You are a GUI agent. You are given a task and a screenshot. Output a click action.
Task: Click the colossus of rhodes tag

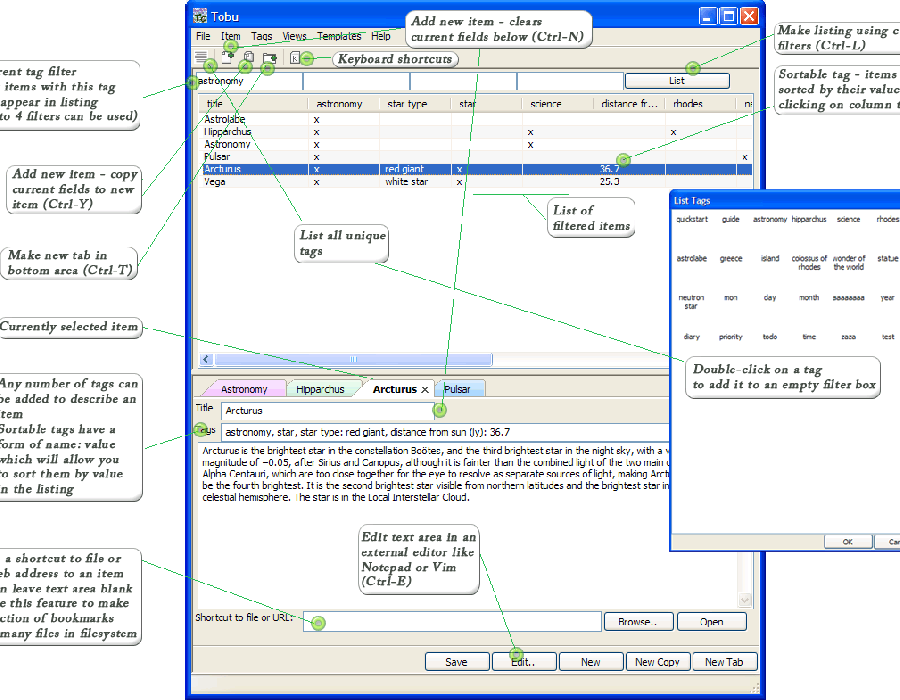click(809, 263)
